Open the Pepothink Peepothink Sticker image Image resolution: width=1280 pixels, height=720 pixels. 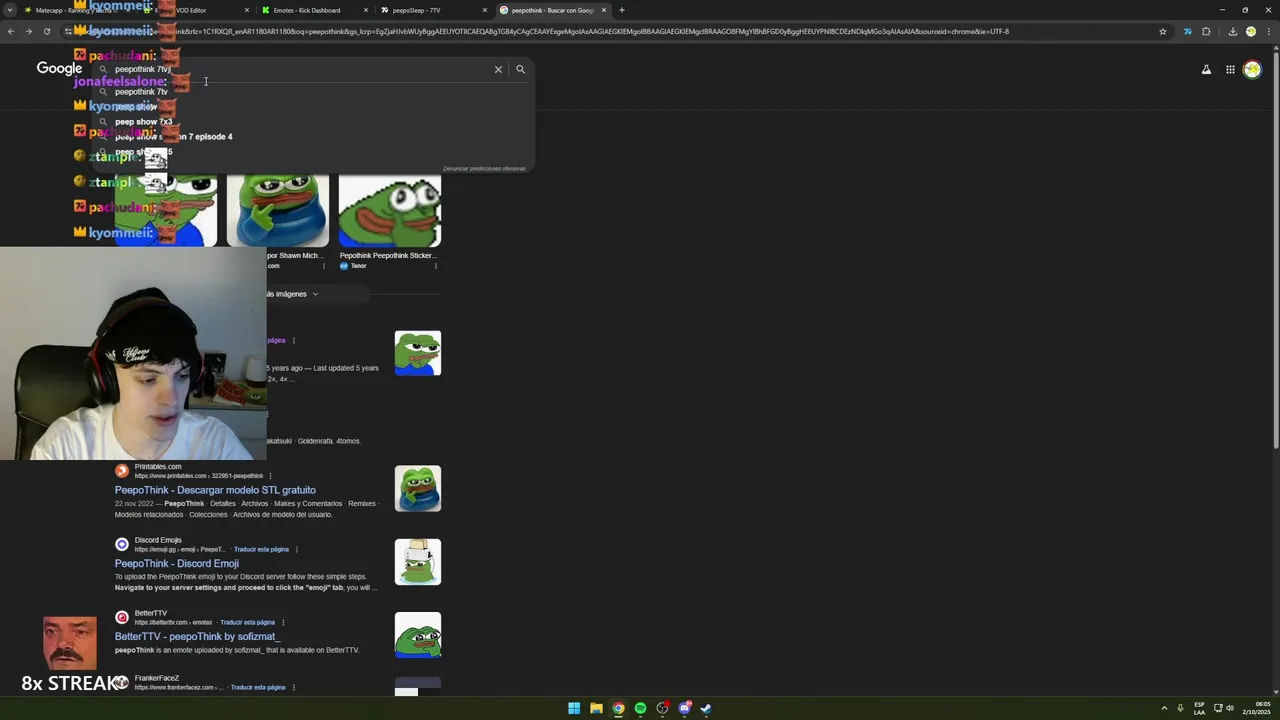tap(389, 210)
